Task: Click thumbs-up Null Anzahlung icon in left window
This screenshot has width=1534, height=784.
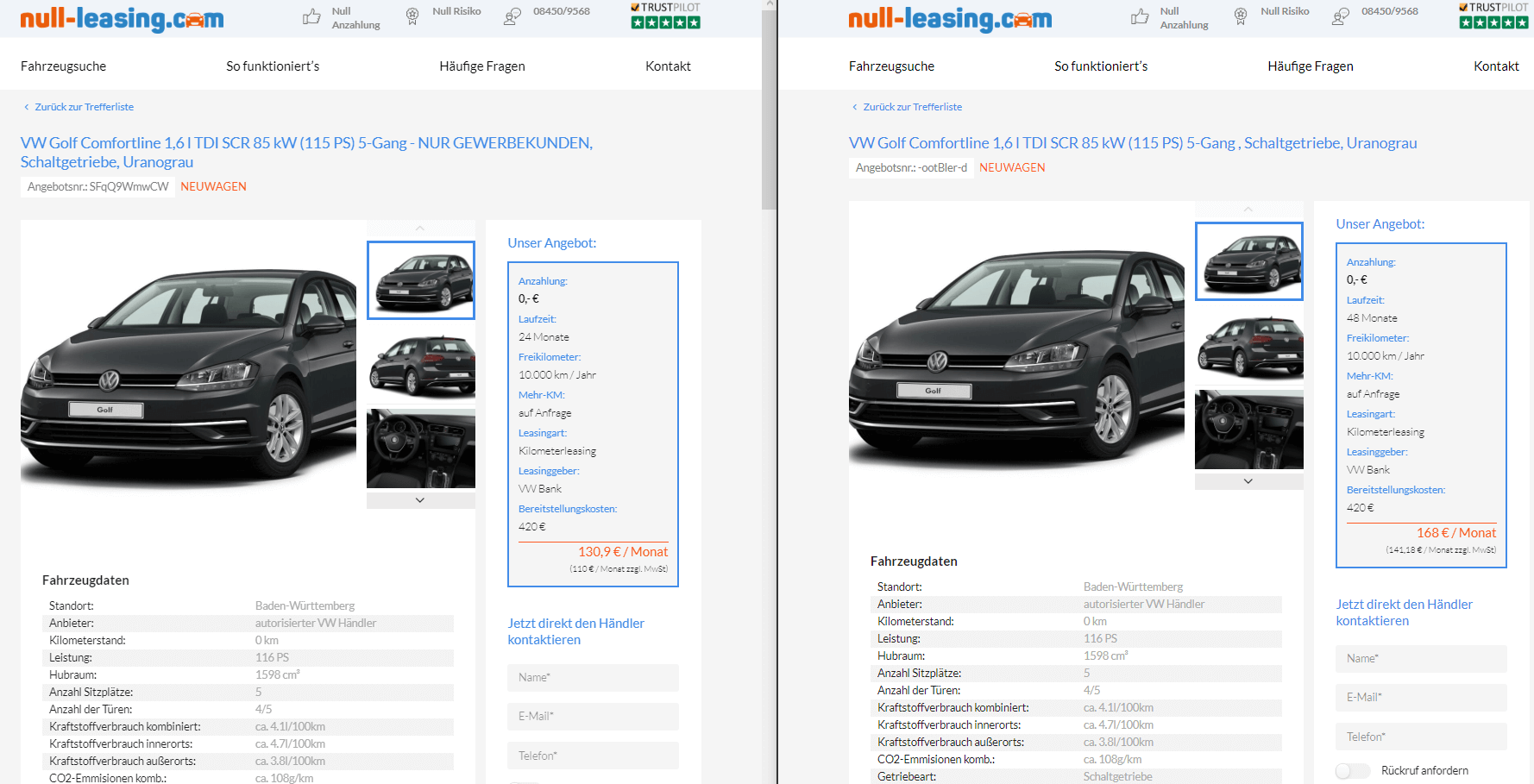Action: coord(311,16)
